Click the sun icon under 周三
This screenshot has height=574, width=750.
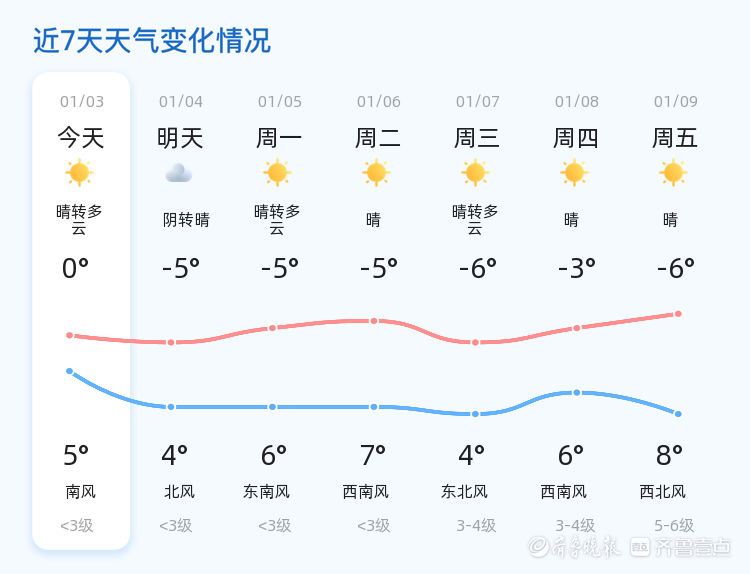click(x=475, y=173)
